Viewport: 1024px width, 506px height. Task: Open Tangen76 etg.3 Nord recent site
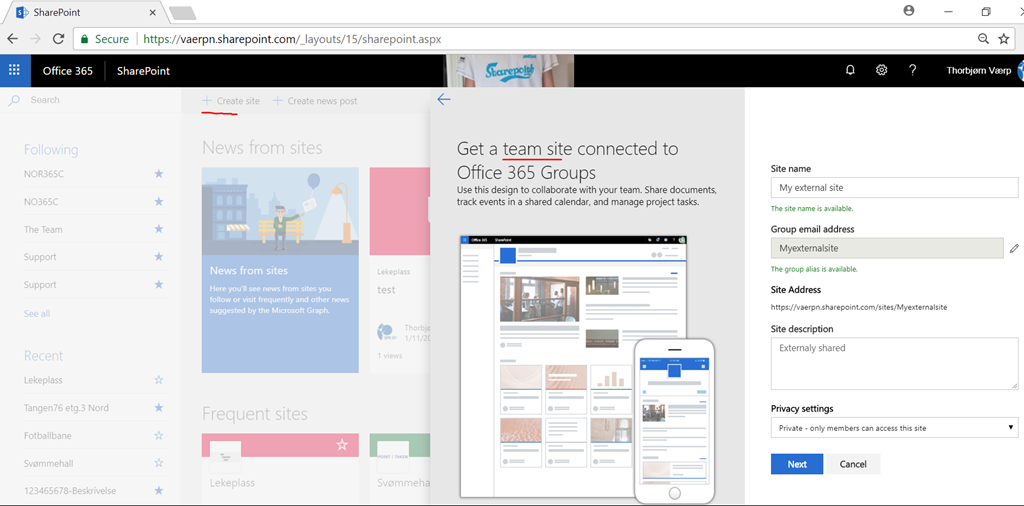click(x=66, y=407)
